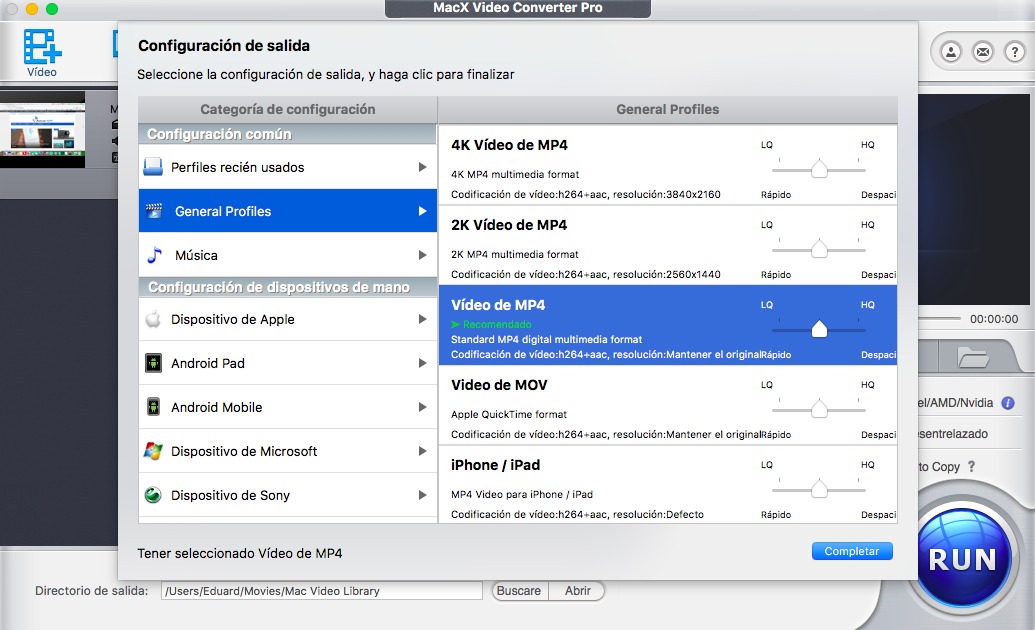Click the Perfiles recién usados icon

pos(153,167)
